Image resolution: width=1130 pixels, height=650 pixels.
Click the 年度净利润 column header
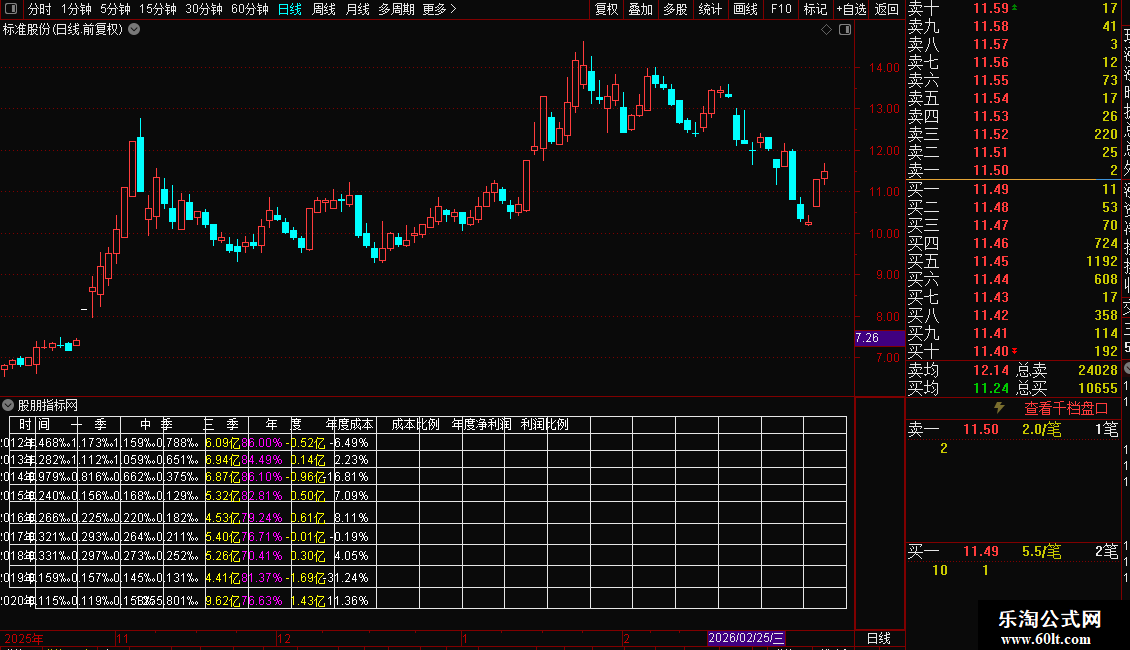click(x=481, y=424)
